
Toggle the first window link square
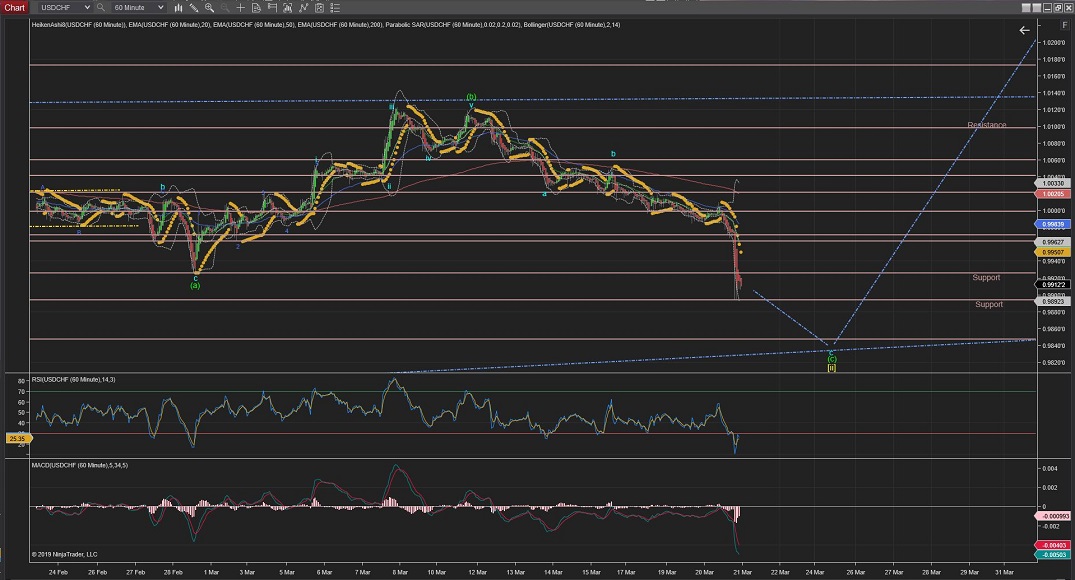1025,8
